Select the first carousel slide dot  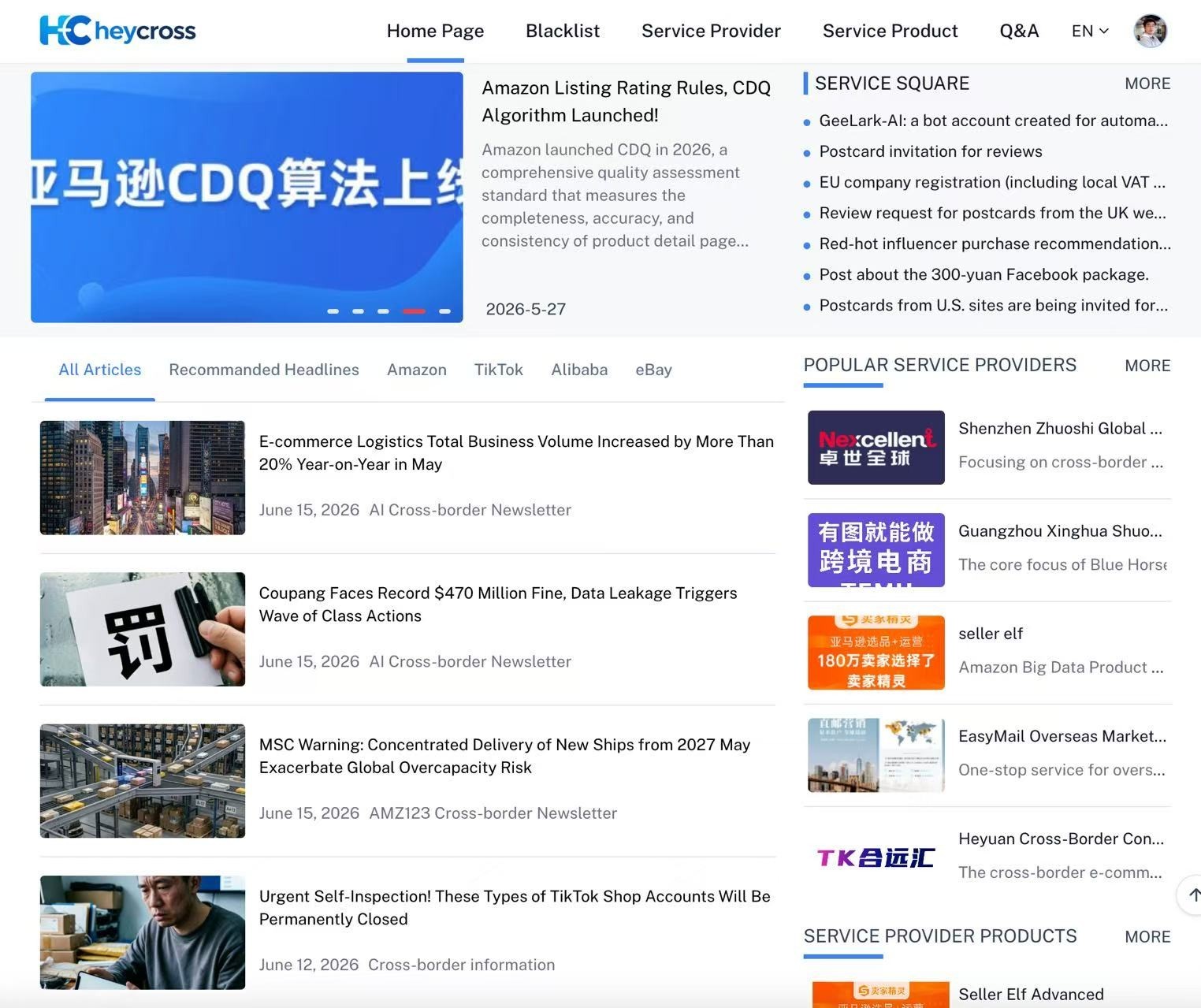pyautogui.click(x=333, y=311)
